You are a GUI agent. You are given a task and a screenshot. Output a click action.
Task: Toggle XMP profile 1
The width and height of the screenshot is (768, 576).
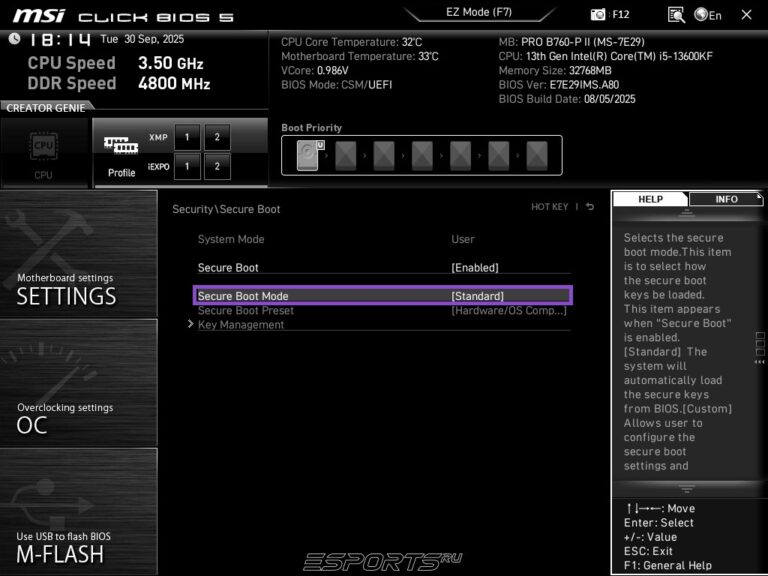point(187,137)
